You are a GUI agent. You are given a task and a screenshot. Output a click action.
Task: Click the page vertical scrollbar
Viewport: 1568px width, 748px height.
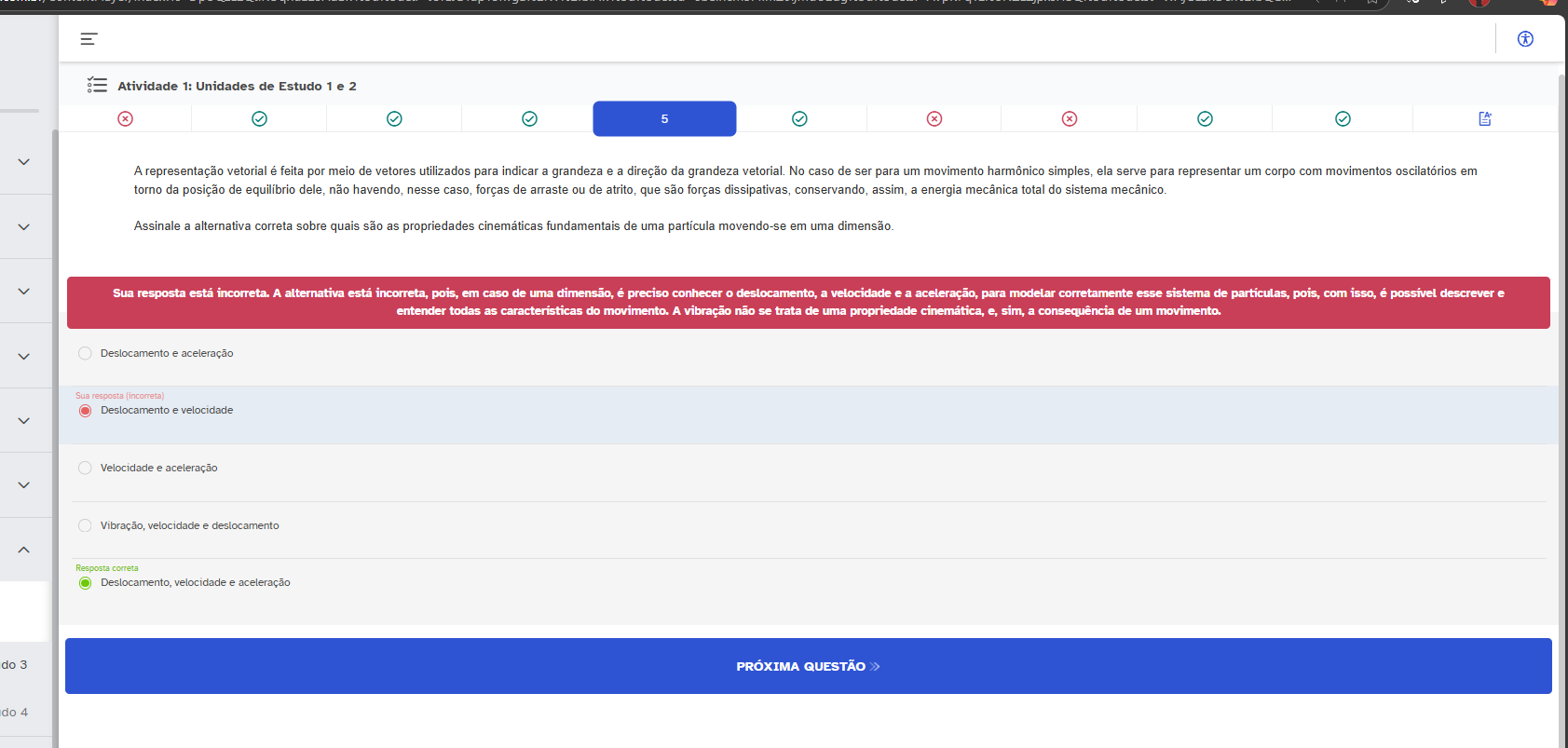pyautogui.click(x=1562, y=373)
